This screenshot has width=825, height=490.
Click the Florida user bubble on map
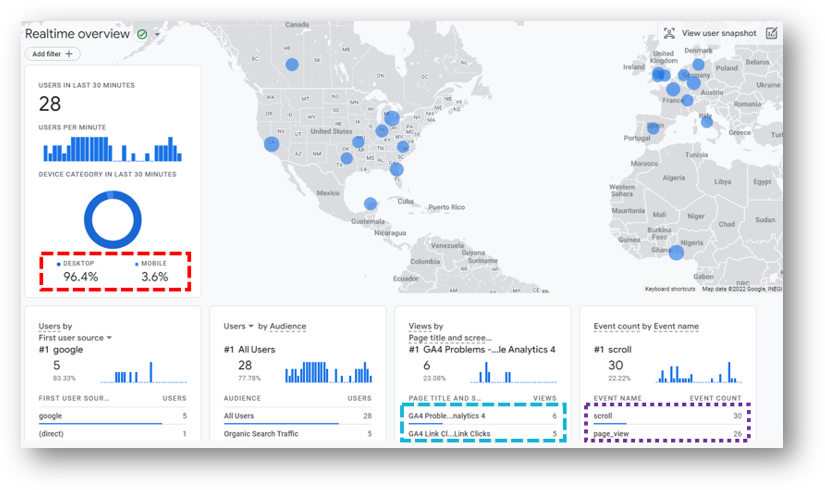pyautogui.click(x=397, y=169)
